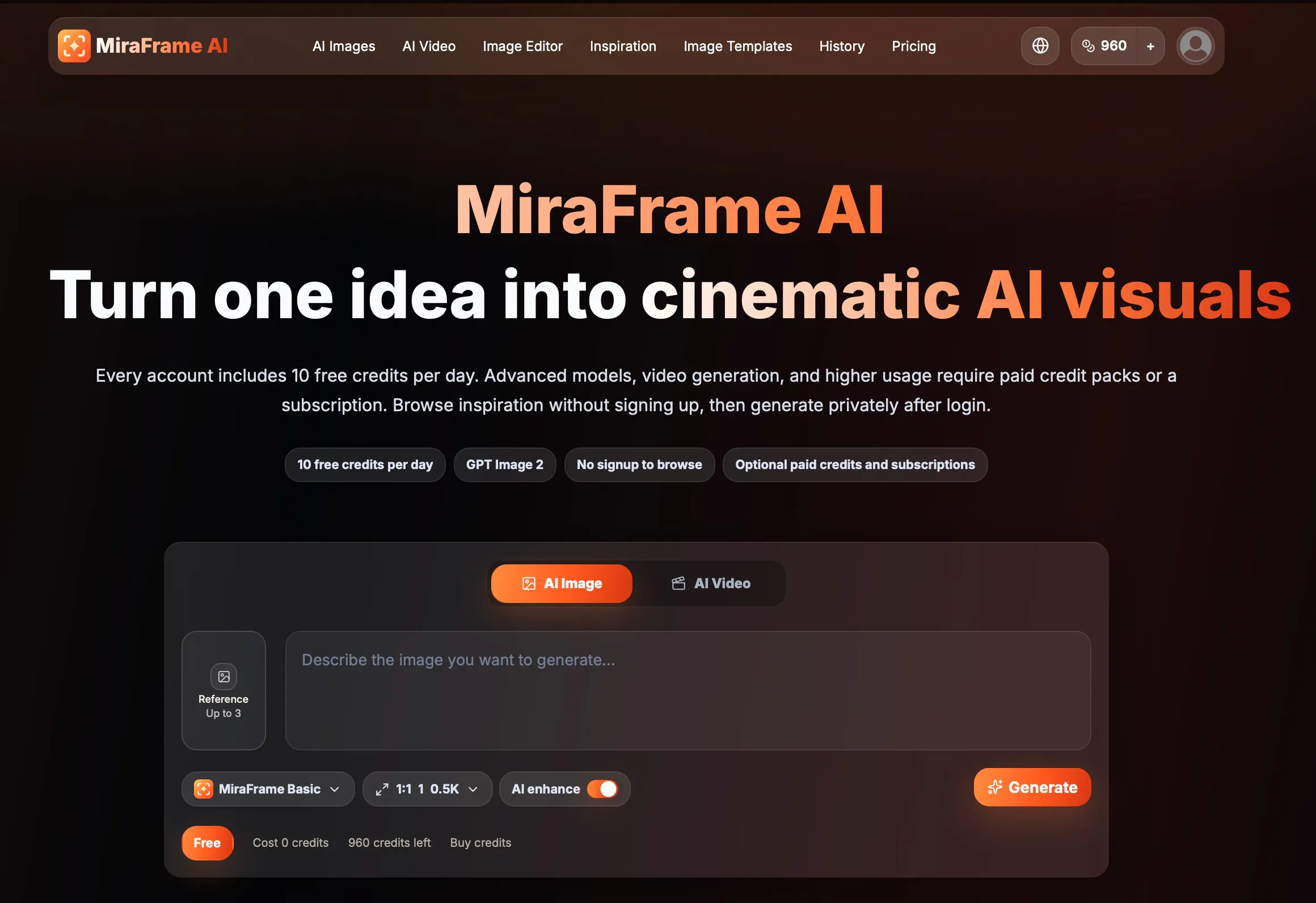Image resolution: width=1316 pixels, height=903 pixels.
Task: Open the user profile avatar
Action: pos(1195,46)
